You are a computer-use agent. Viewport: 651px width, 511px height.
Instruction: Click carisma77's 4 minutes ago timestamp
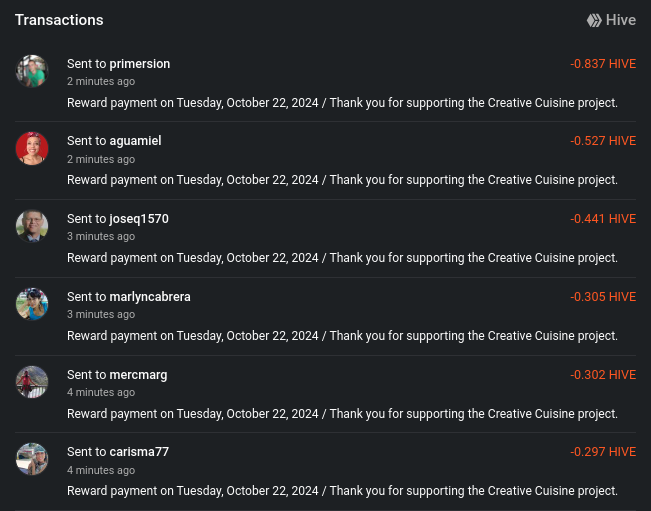pos(101,470)
